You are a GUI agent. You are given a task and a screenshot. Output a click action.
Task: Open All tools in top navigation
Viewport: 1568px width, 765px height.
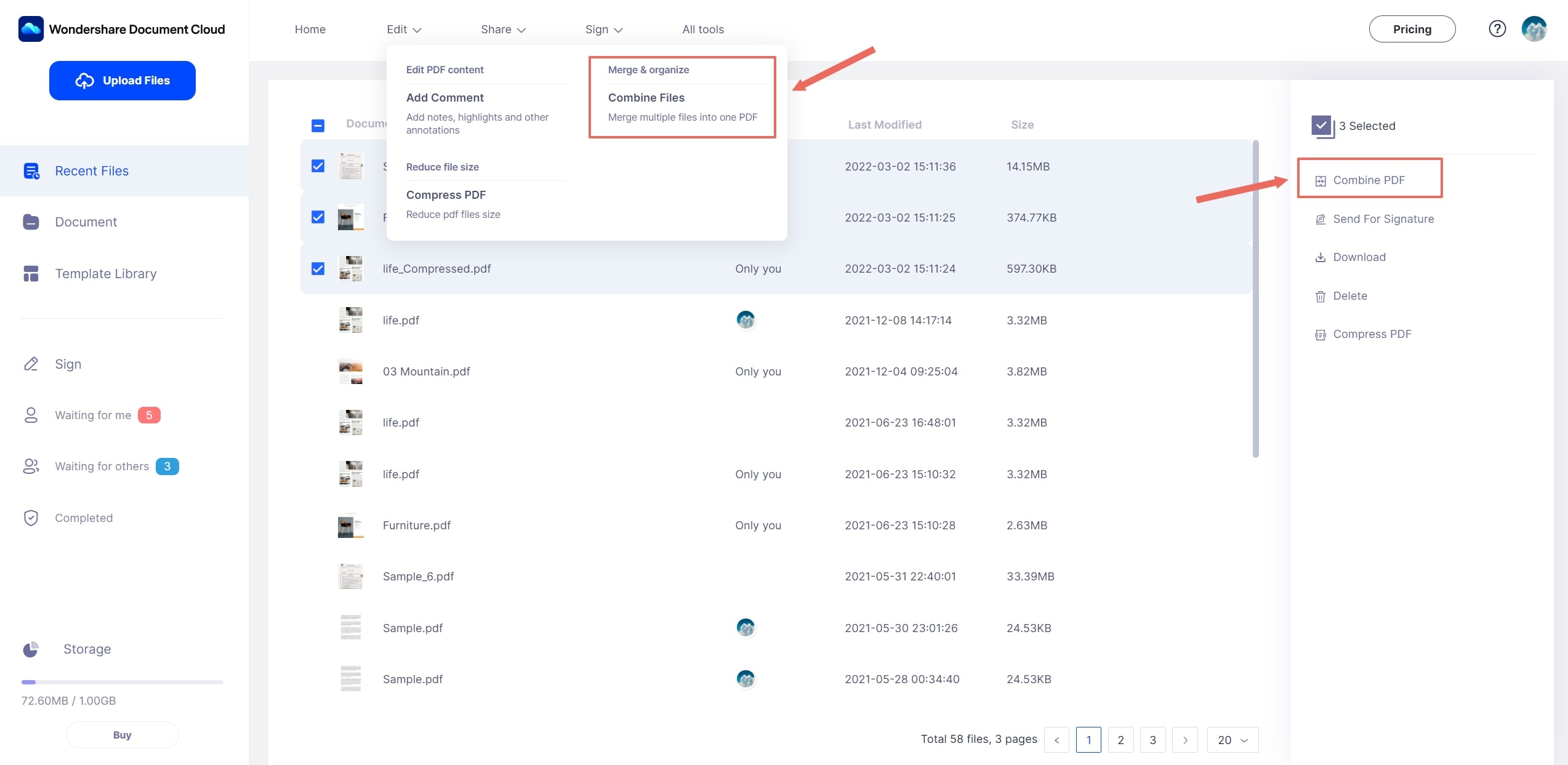click(703, 30)
